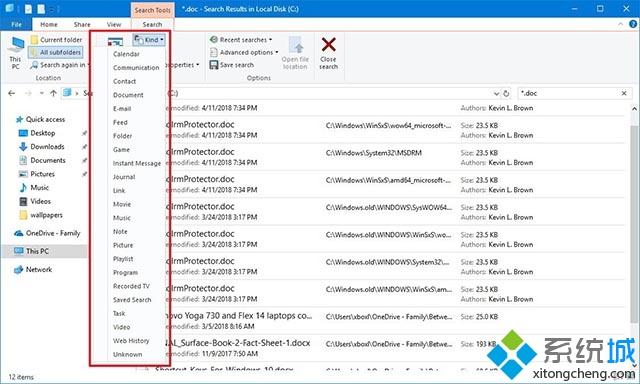Click the Search Tools contextual tab

coord(153,10)
